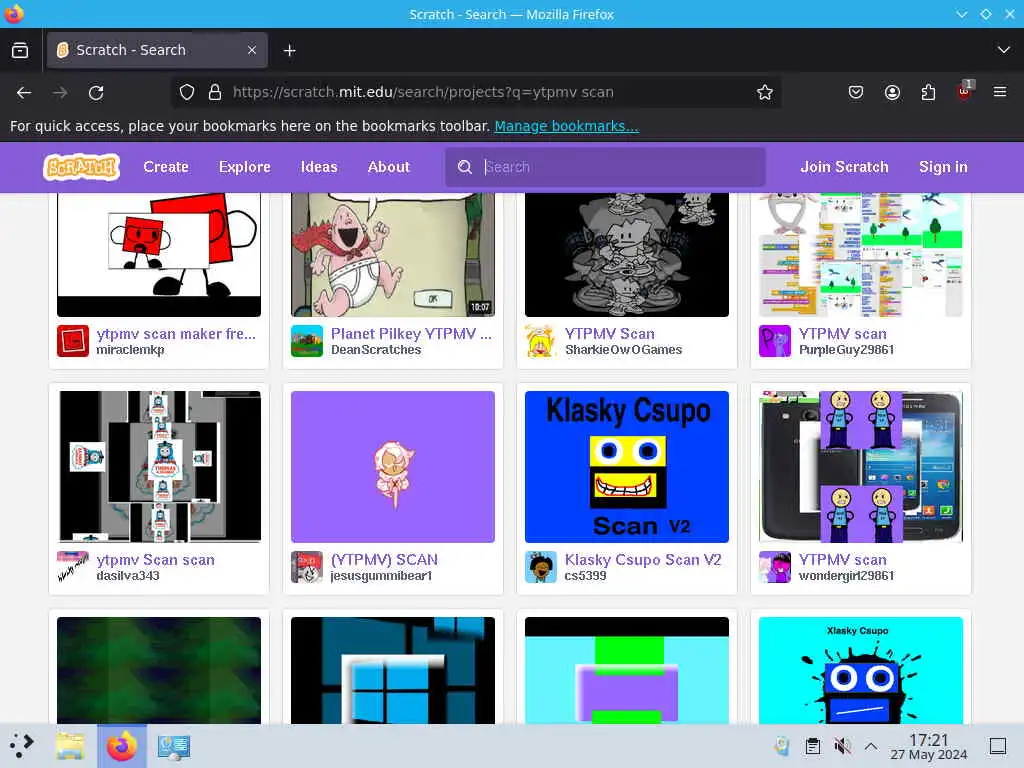The height and width of the screenshot is (768, 1024).
Task: Open project Planet Pilkey YTPMV
Action: click(411, 334)
